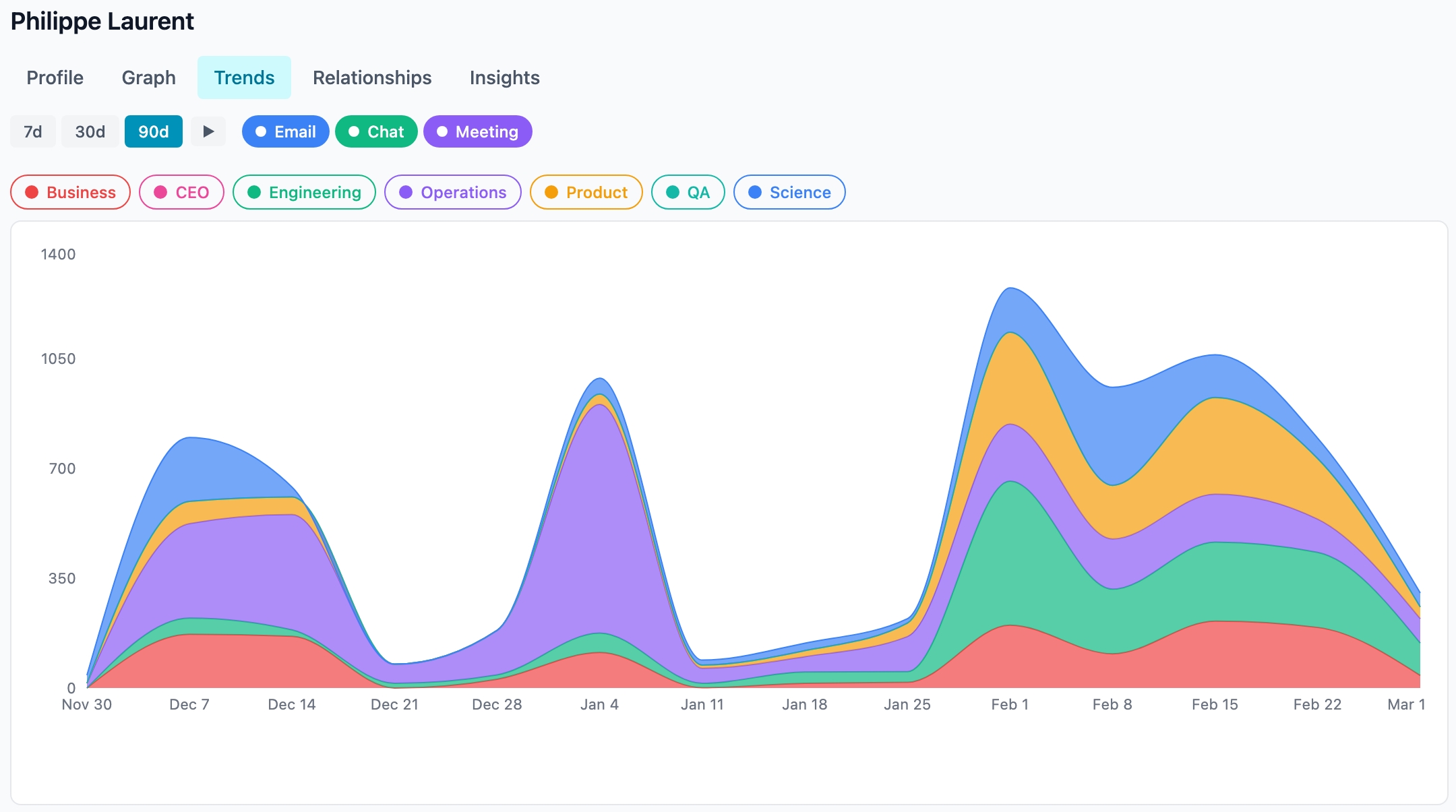This screenshot has height=812, width=1456.
Task: Switch to the Graph view
Action: click(148, 77)
